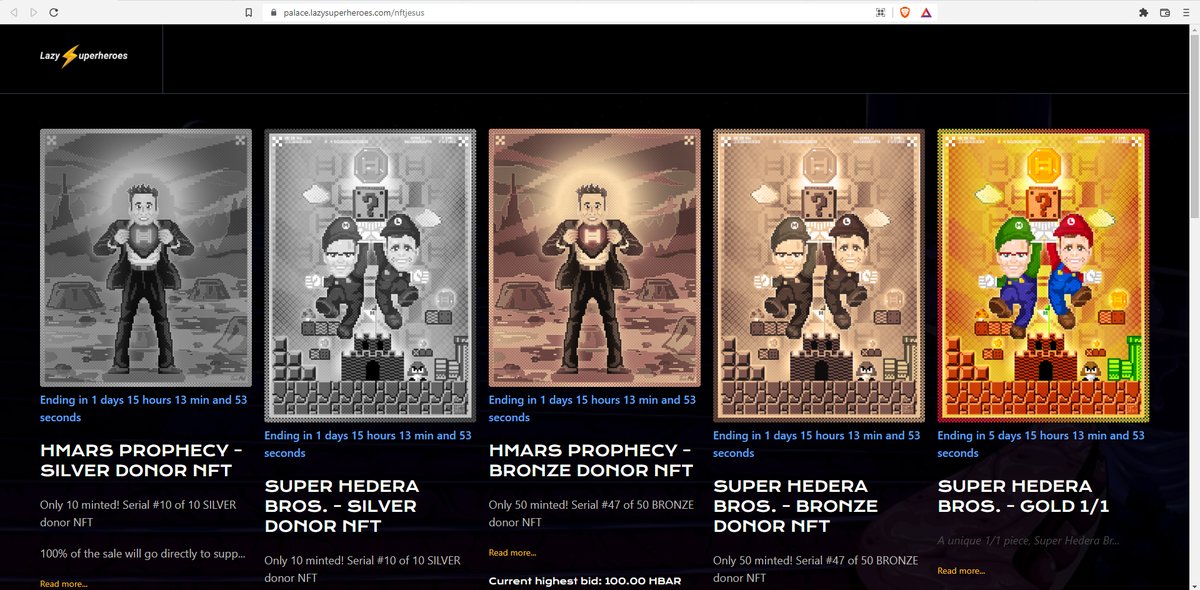1200x590 pixels.
Task: Open the HMARS Prophecy Bronze NFT image
Action: click(594, 258)
